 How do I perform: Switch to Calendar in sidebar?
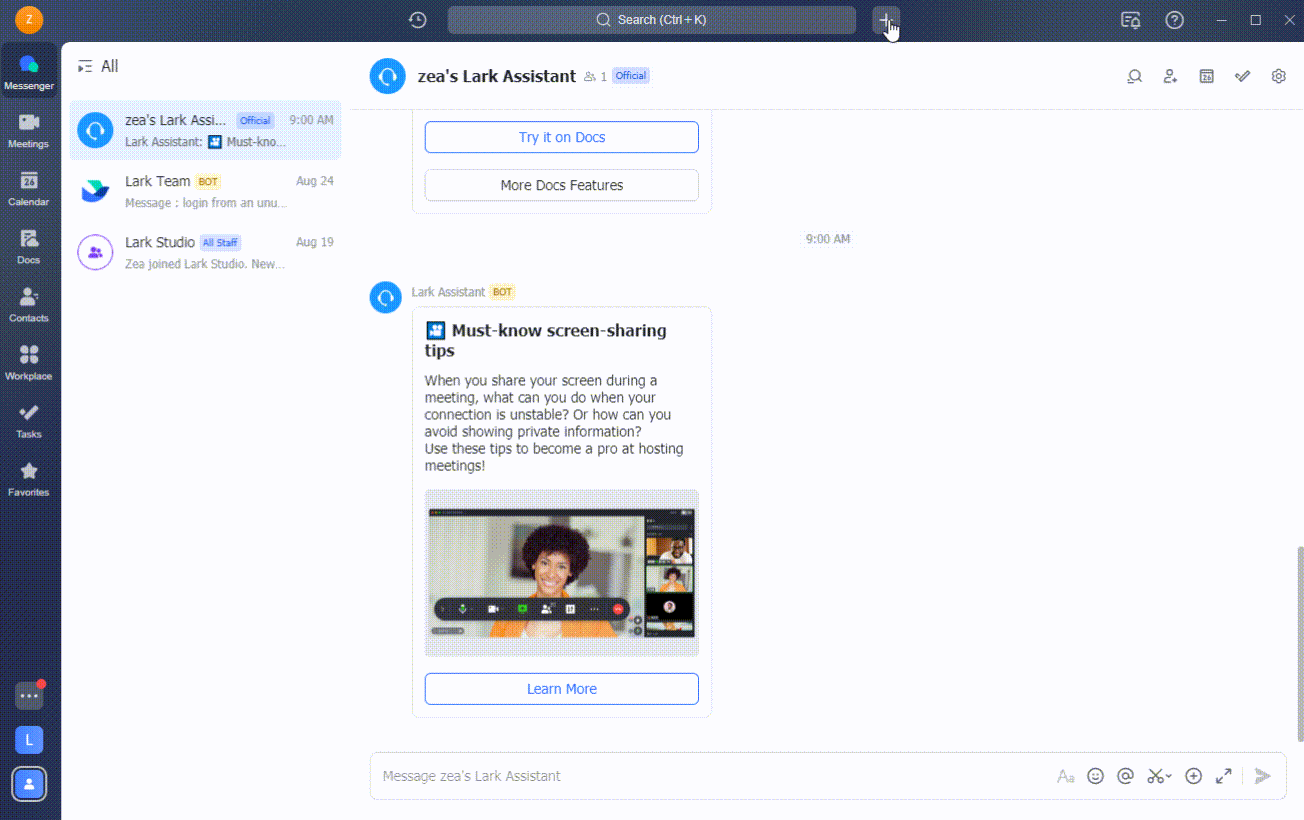pos(28,188)
